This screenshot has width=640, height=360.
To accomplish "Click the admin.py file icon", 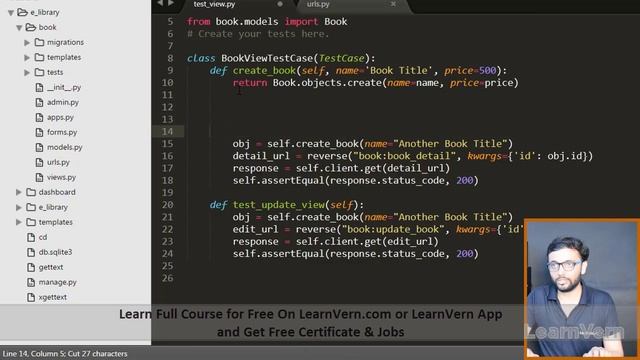I will click(x=39, y=102).
